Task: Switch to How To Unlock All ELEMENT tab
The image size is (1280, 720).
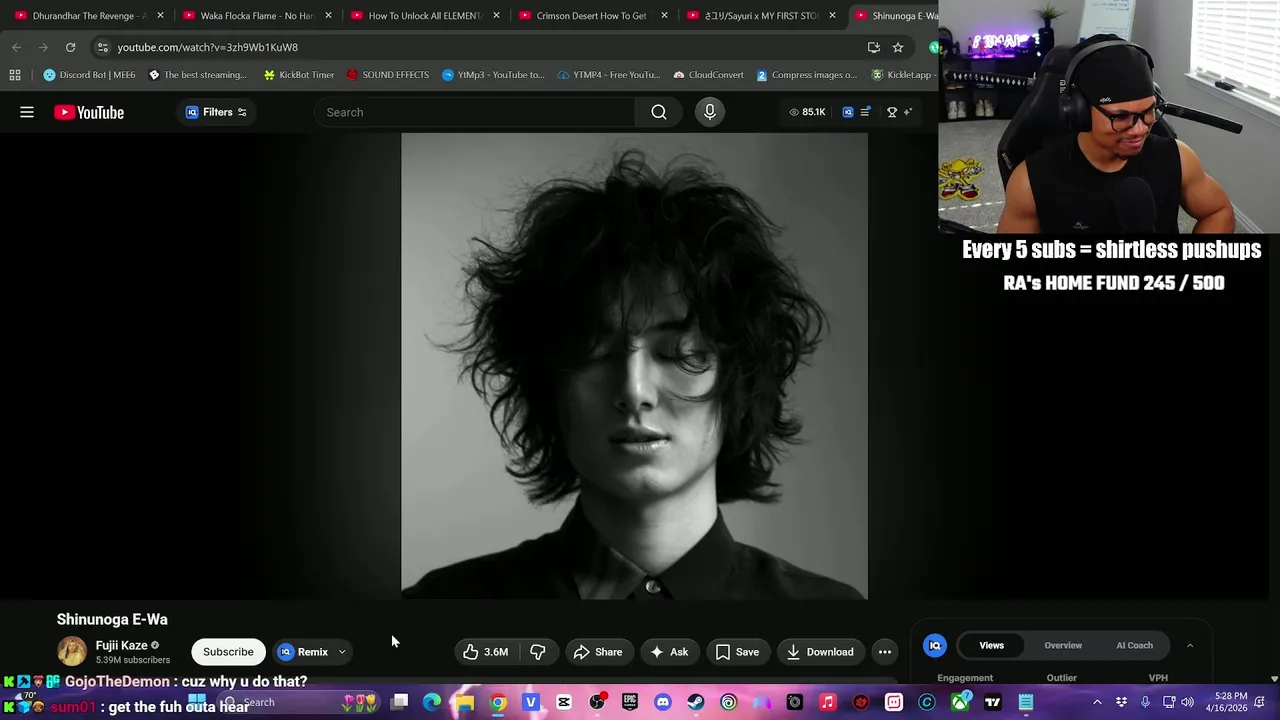Action: [424, 16]
